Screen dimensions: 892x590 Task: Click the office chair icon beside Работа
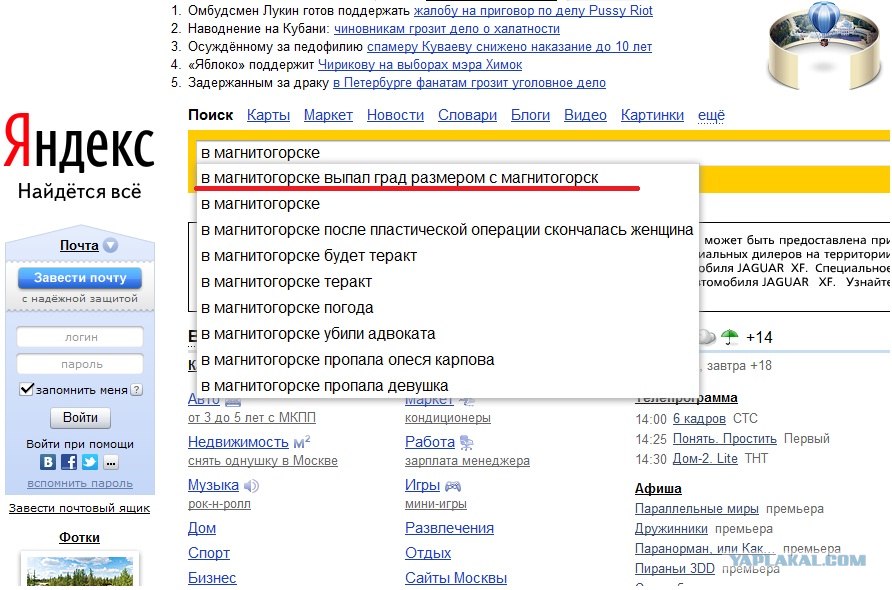pos(466,442)
